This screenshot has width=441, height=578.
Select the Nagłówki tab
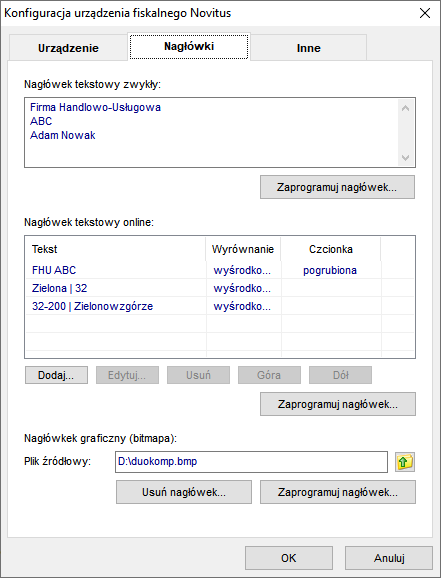[189, 46]
